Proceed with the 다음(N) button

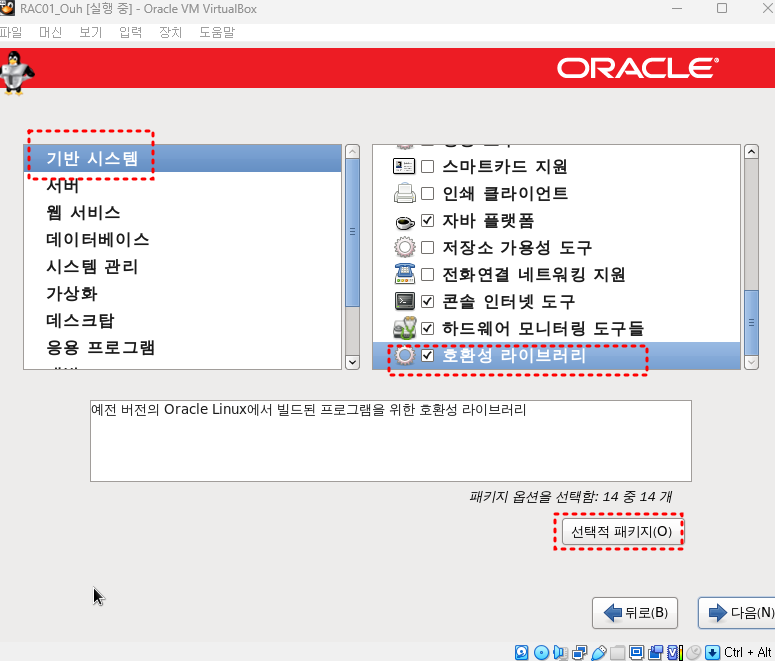pos(736,613)
